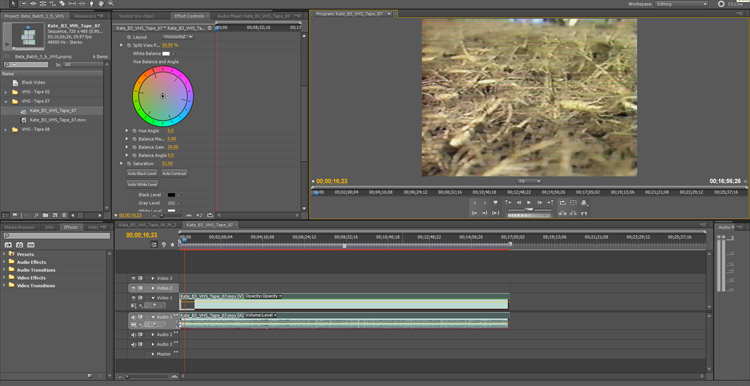Select Kate_B3_VHS_Tape_07.mov in Project panel
This screenshot has width=750, height=386.
tap(57, 120)
